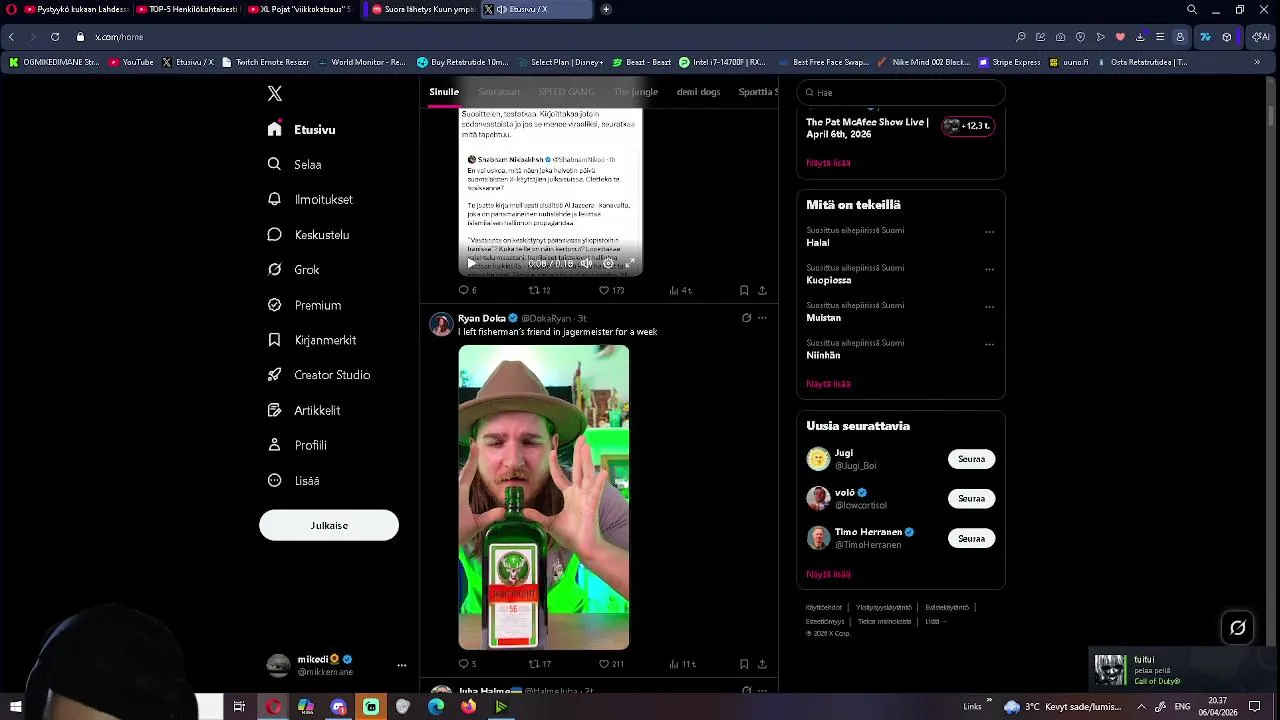Click the Julkaise post button
This screenshot has height=720, width=1280.
pos(329,525)
